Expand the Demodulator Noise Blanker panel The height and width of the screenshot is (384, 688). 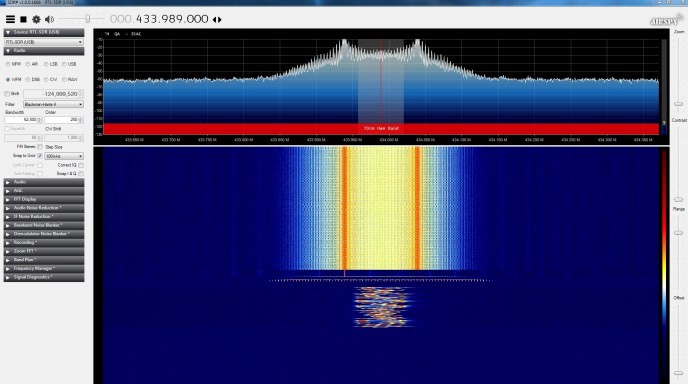click(x=44, y=234)
